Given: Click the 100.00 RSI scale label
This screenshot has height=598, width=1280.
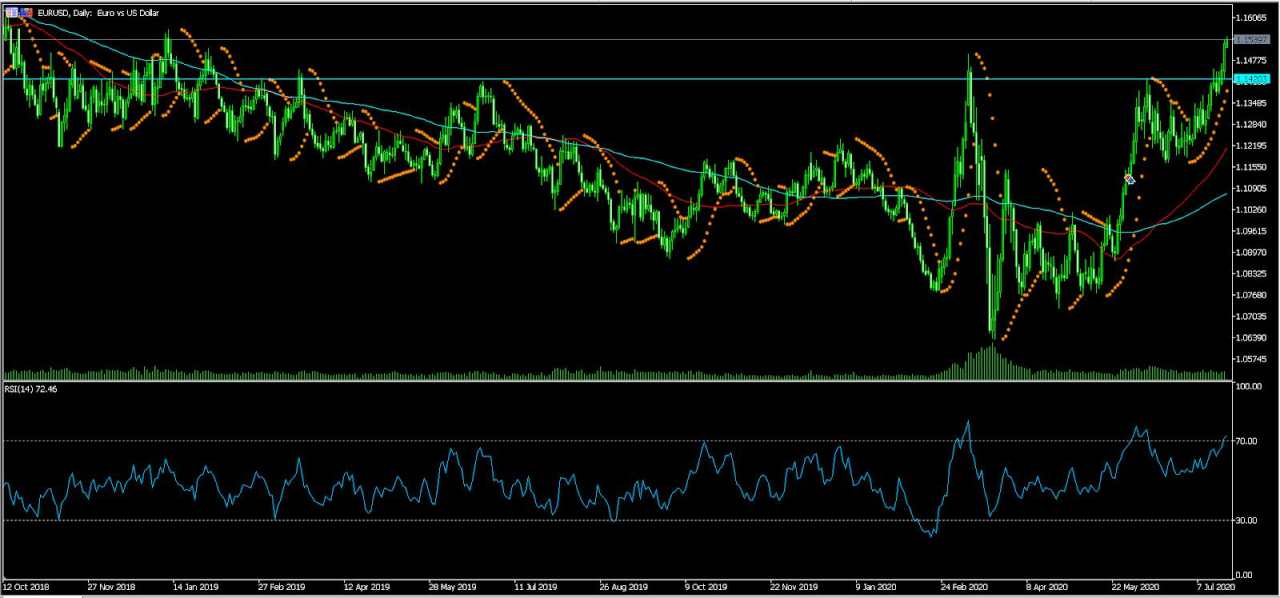Looking at the screenshot, I should (x=1249, y=386).
